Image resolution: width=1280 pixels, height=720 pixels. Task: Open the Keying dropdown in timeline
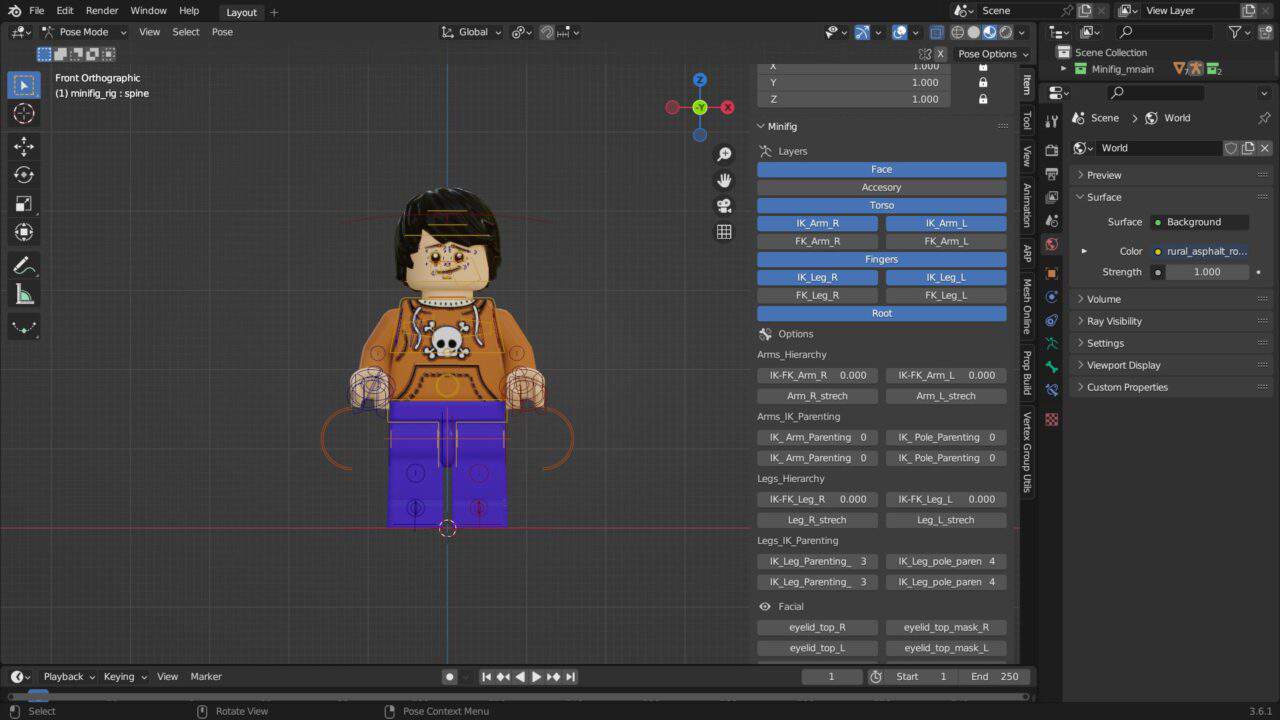[x=125, y=677]
